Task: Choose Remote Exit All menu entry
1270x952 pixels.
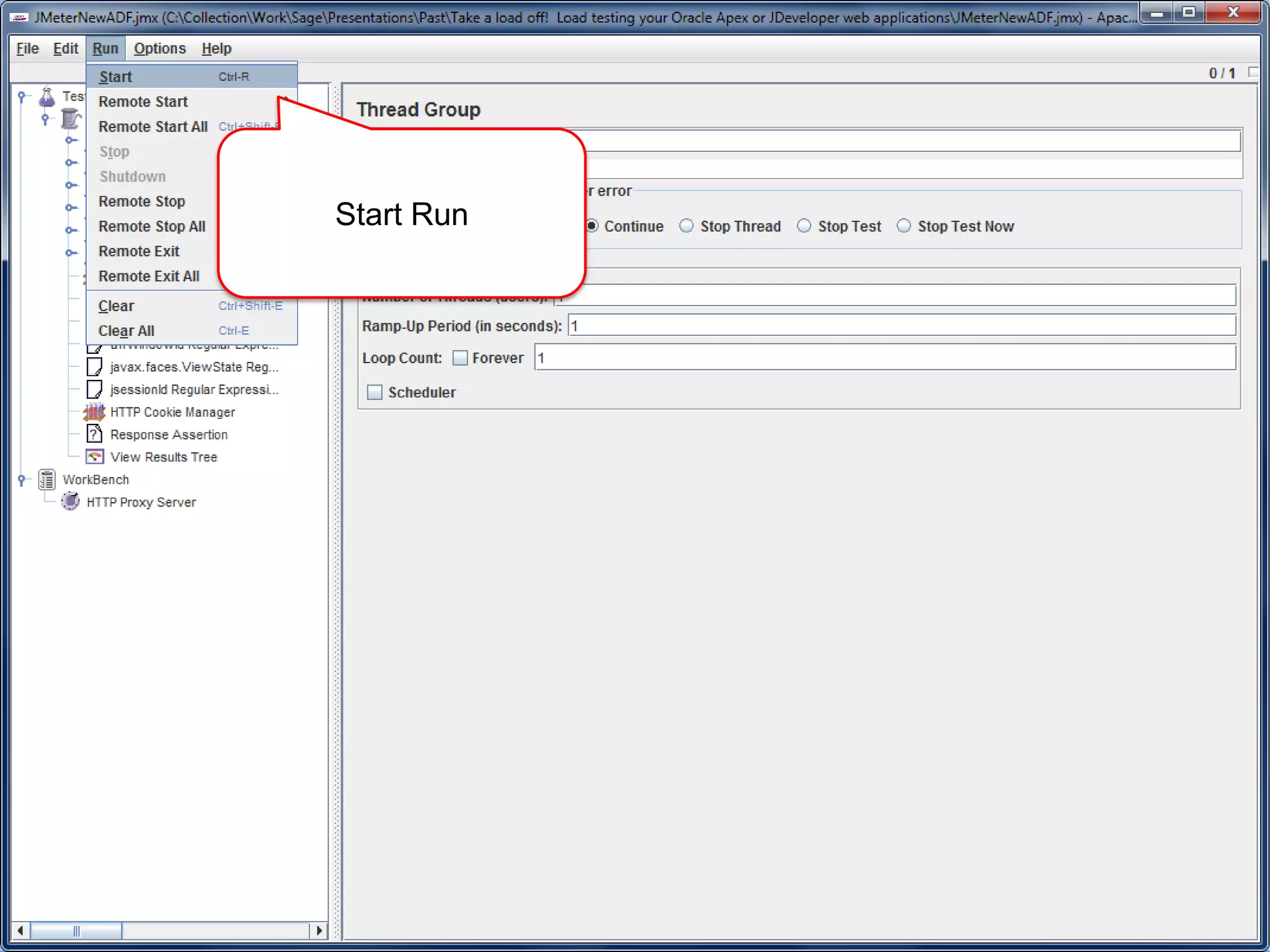Action: pos(153,276)
